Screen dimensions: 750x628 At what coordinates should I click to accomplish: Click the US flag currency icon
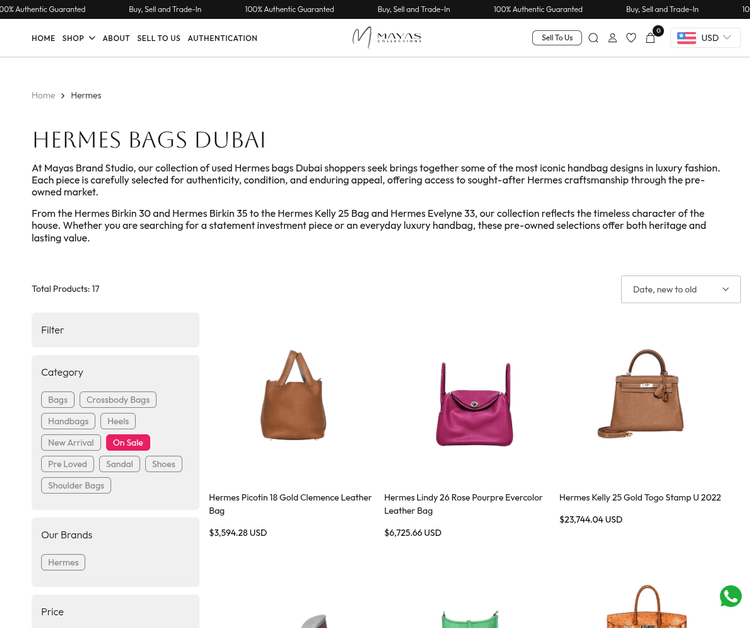(686, 38)
